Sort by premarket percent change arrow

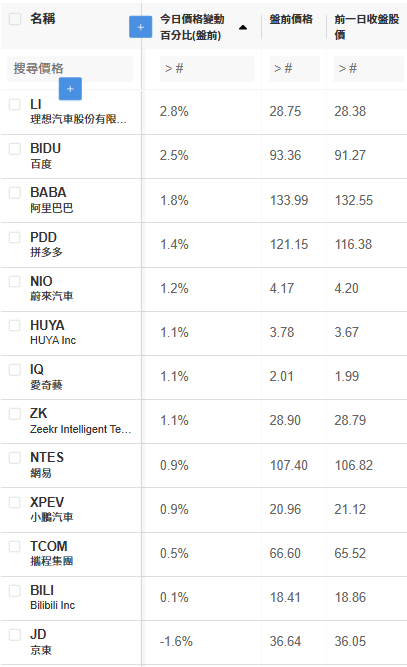click(243, 28)
